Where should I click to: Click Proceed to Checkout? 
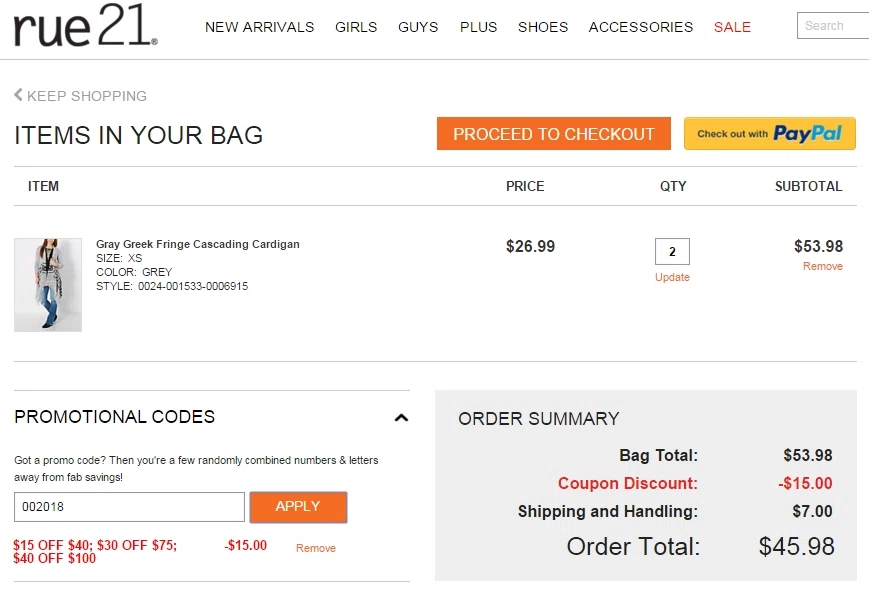[x=554, y=134]
